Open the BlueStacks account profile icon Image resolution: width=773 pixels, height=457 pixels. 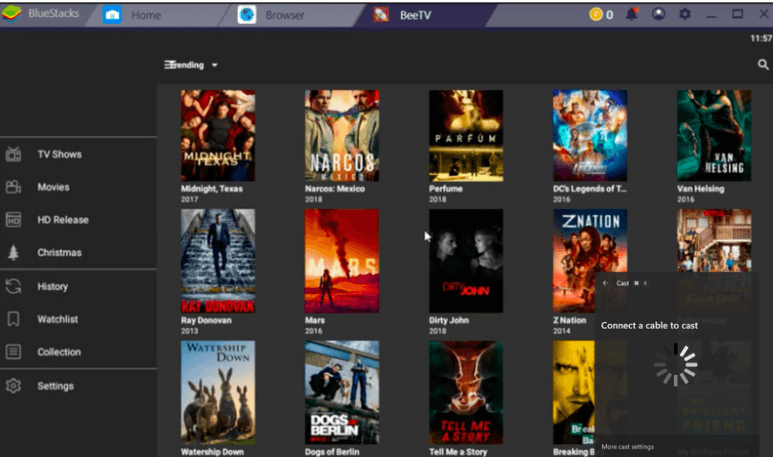[x=658, y=14]
